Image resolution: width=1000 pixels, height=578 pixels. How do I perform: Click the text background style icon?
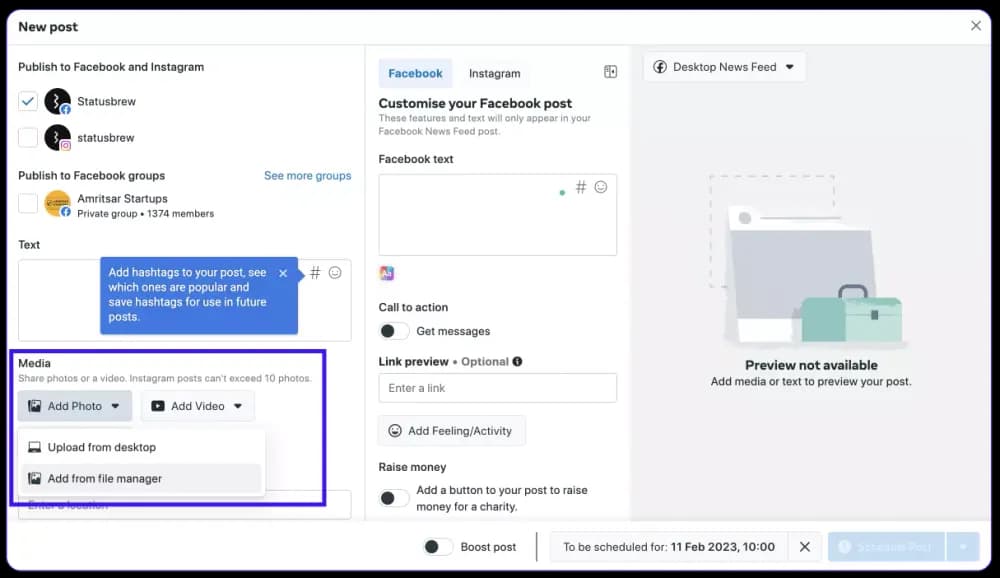387,273
